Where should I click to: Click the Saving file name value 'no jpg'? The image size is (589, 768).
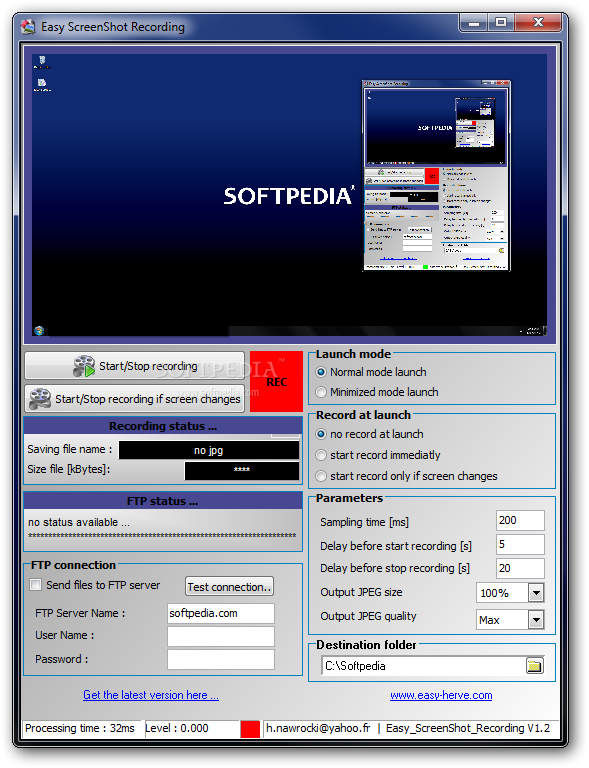pyautogui.click(x=209, y=450)
